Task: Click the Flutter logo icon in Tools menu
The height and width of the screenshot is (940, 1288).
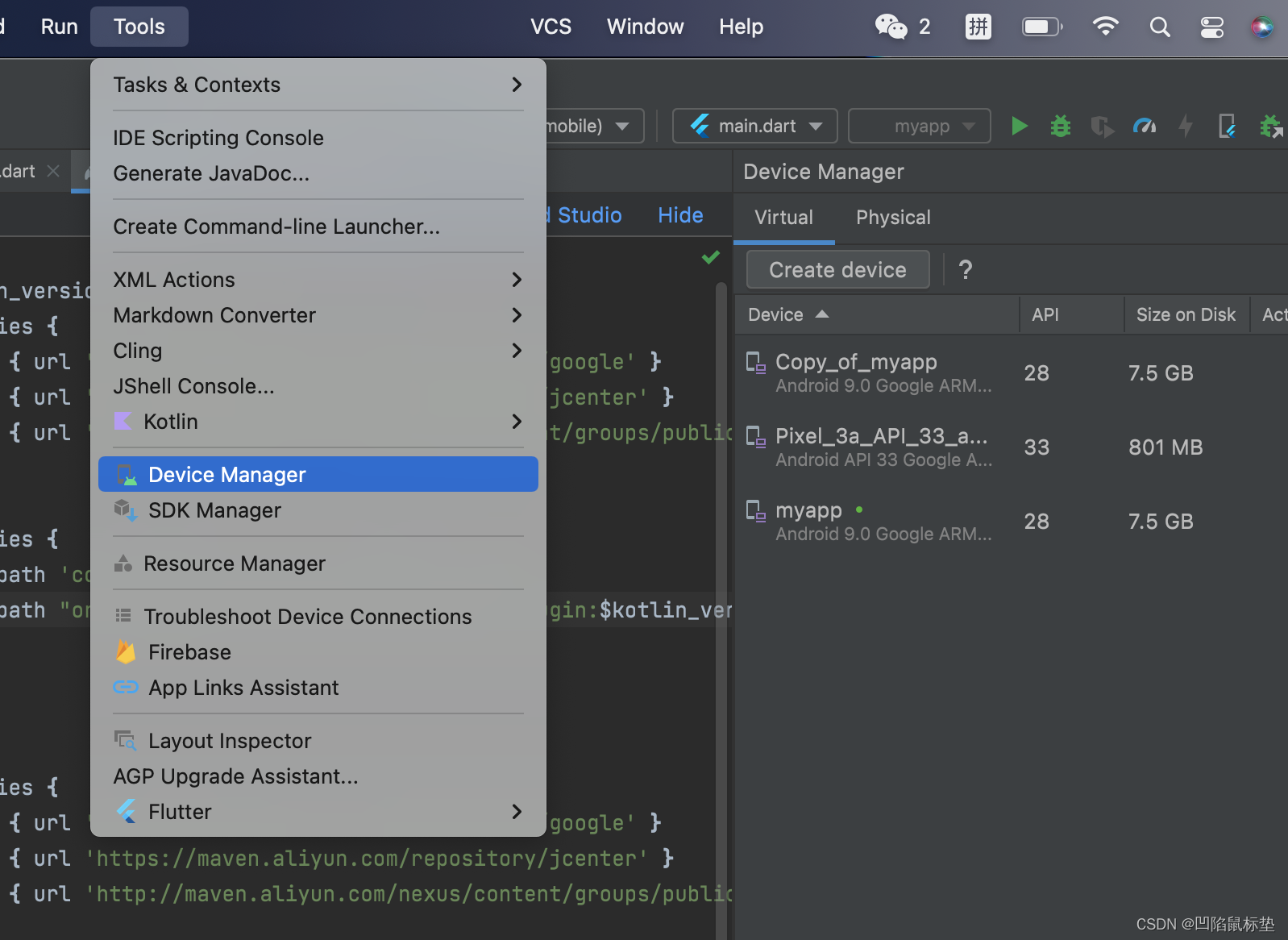Action: pyautogui.click(x=126, y=811)
